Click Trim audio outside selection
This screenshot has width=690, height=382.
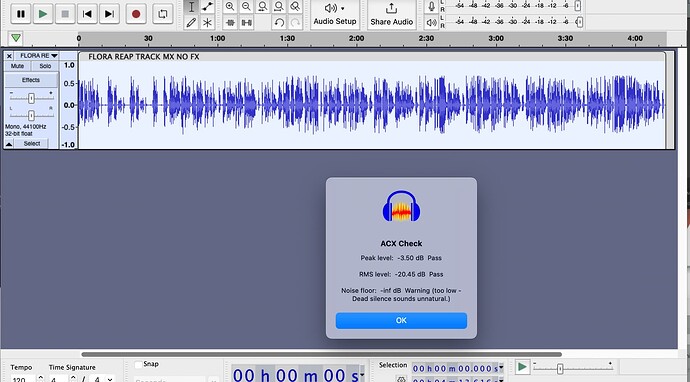(x=230, y=22)
